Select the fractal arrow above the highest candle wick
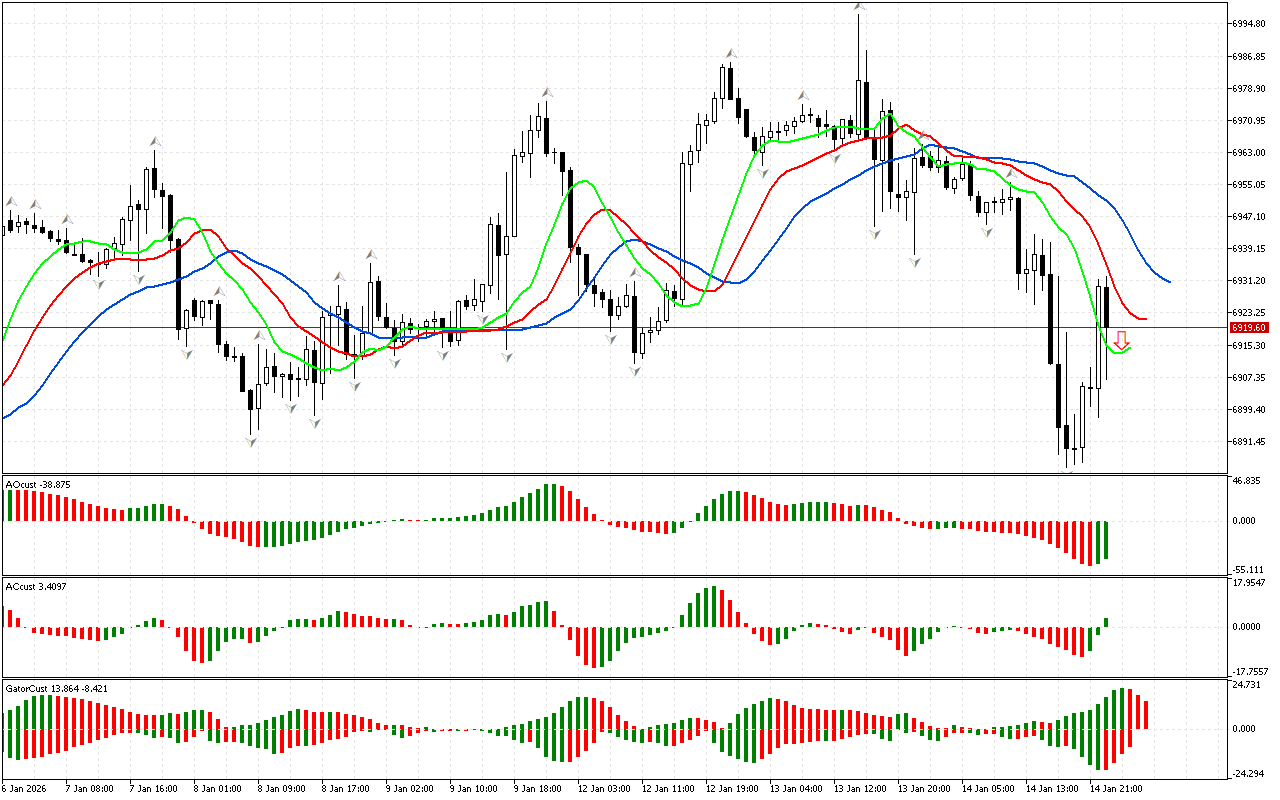This screenshot has width=1280, height=800. click(859, 7)
